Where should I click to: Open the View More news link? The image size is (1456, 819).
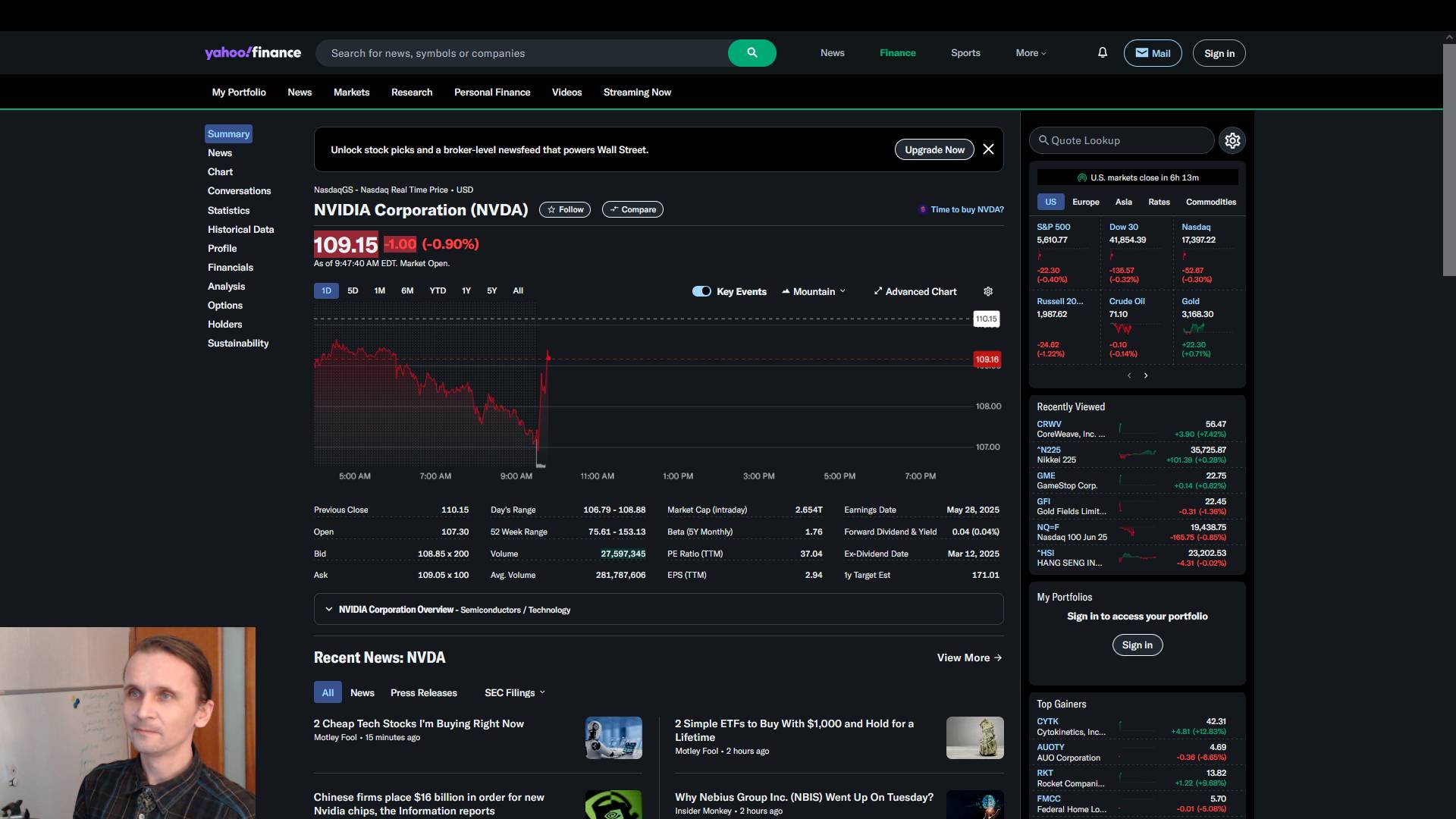[x=969, y=657]
